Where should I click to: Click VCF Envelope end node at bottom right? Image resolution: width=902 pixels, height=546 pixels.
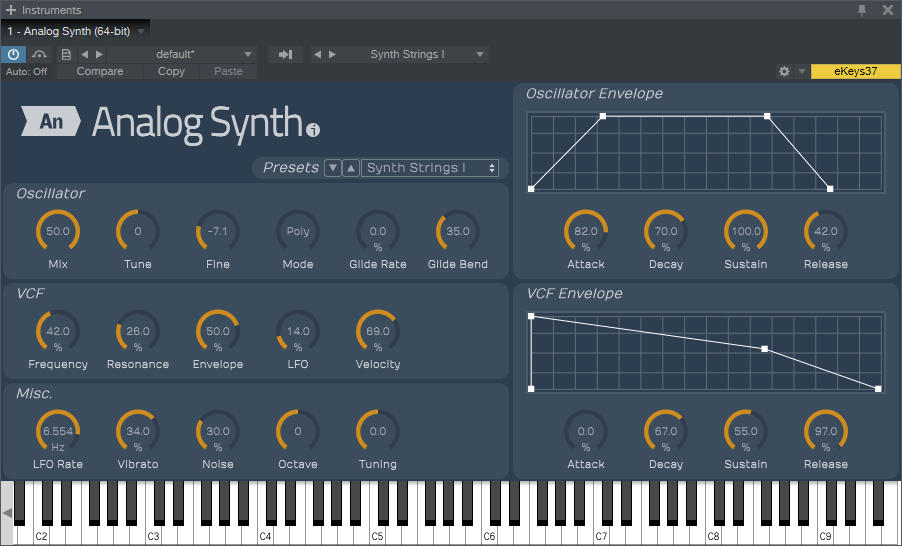[878, 389]
